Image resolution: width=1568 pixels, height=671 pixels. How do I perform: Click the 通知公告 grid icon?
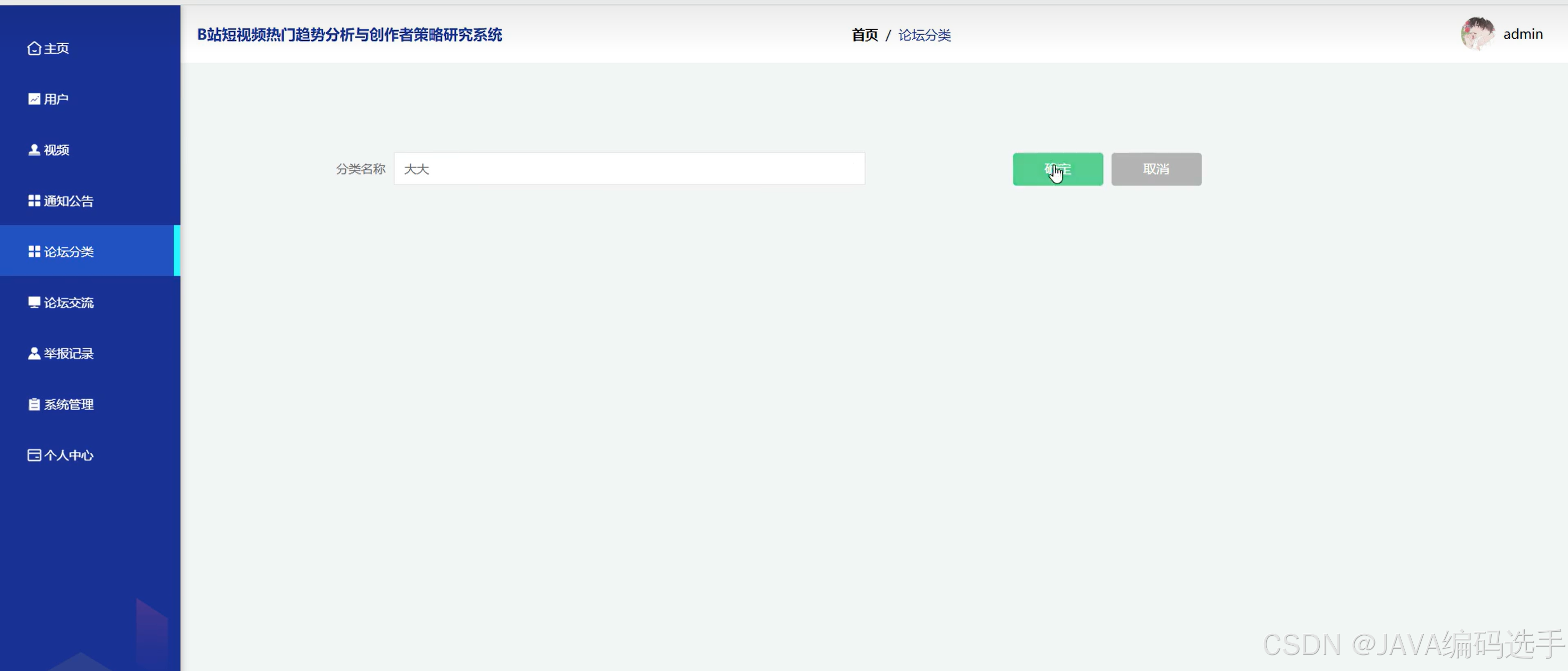click(x=34, y=201)
